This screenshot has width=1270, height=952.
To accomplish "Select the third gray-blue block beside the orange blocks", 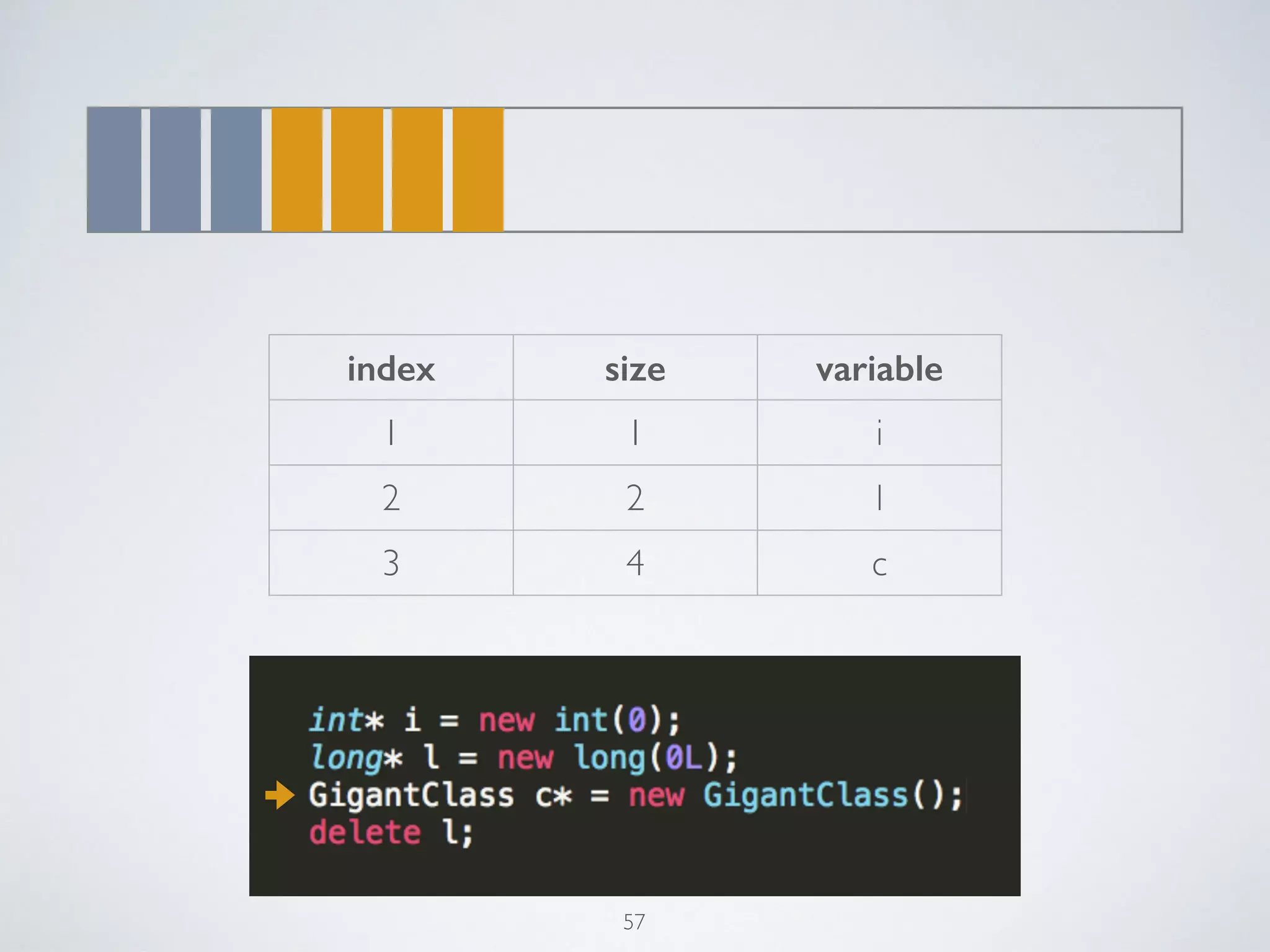I will [236, 170].
